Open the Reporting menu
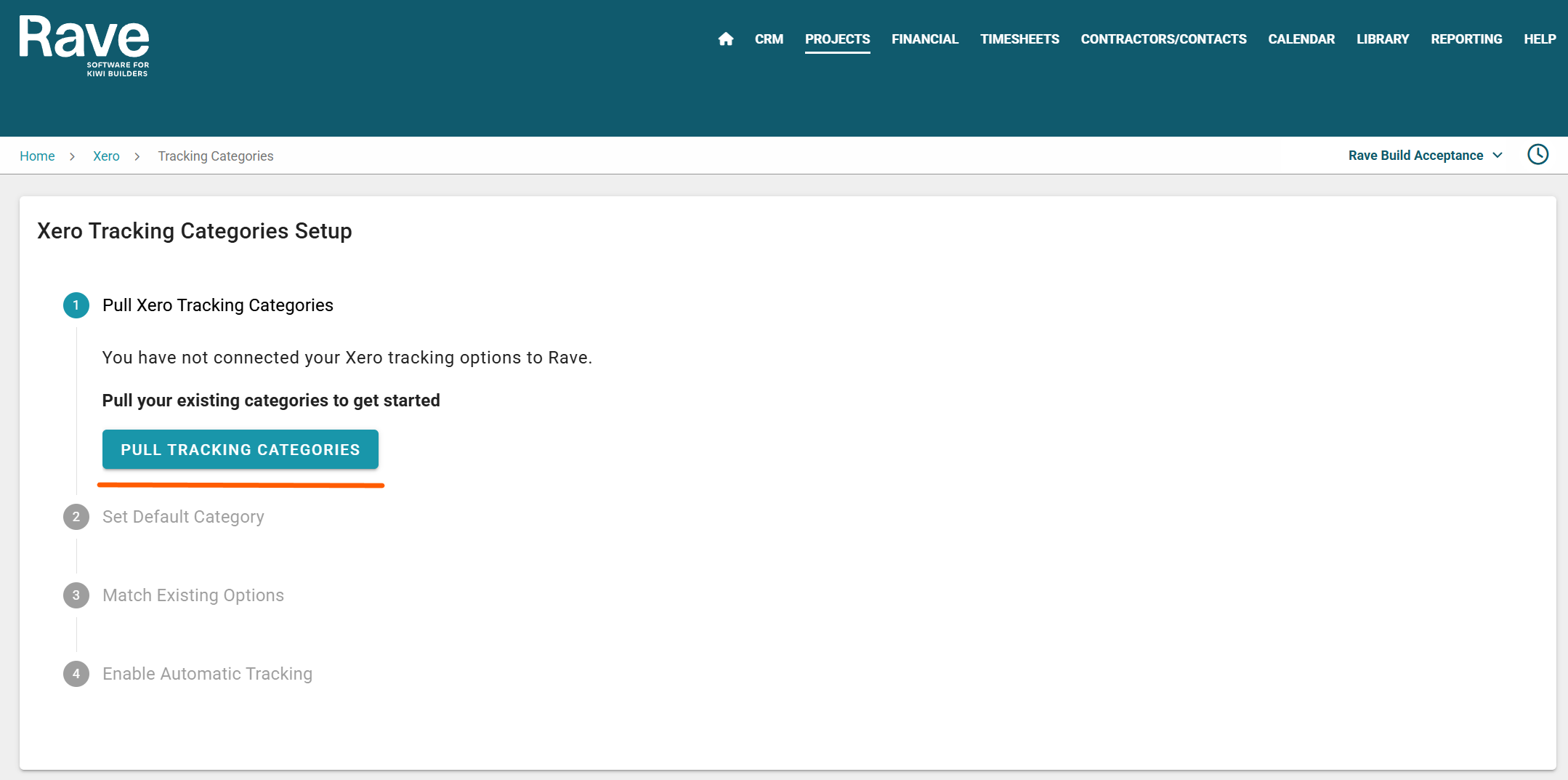The height and width of the screenshot is (780, 1568). point(1466,39)
